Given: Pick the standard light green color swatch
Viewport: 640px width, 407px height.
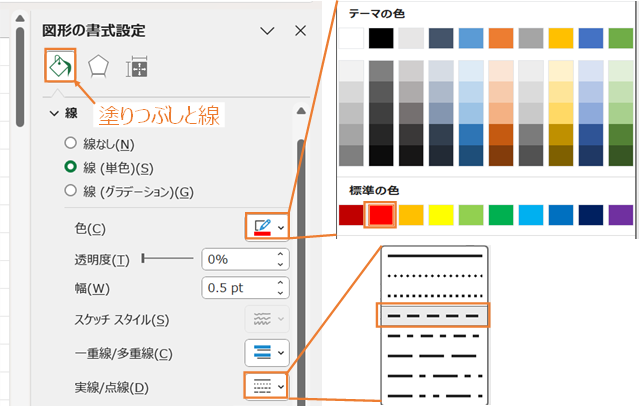Looking at the screenshot, I should tap(471, 215).
